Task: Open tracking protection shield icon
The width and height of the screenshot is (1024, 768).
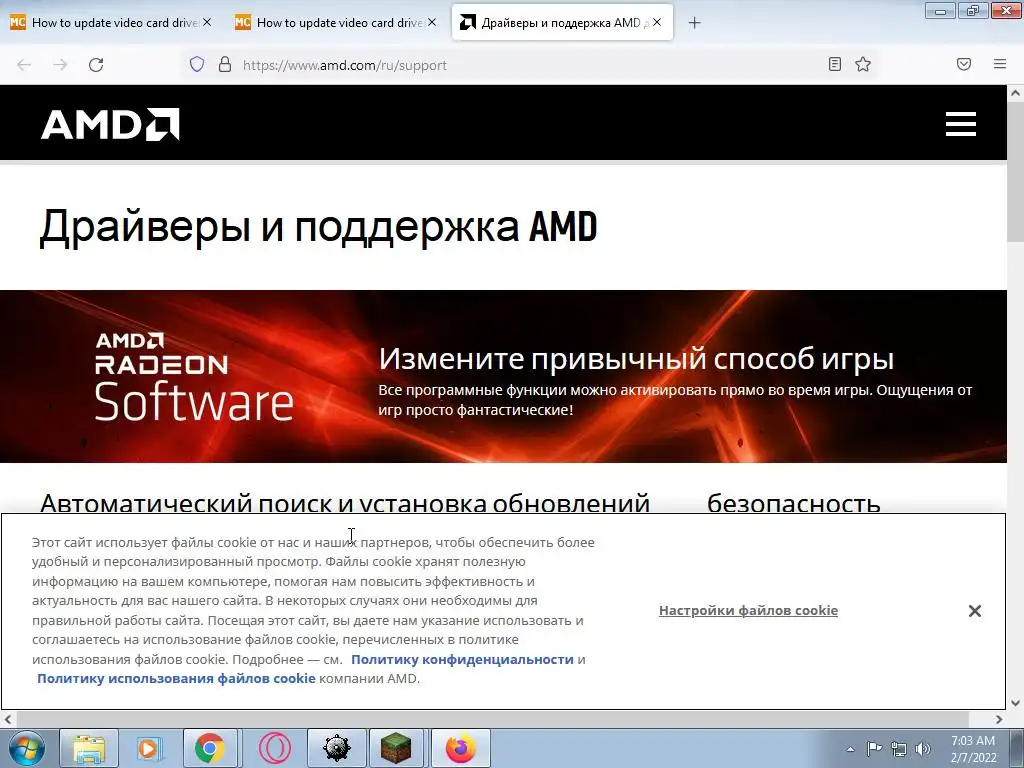Action: coord(197,64)
